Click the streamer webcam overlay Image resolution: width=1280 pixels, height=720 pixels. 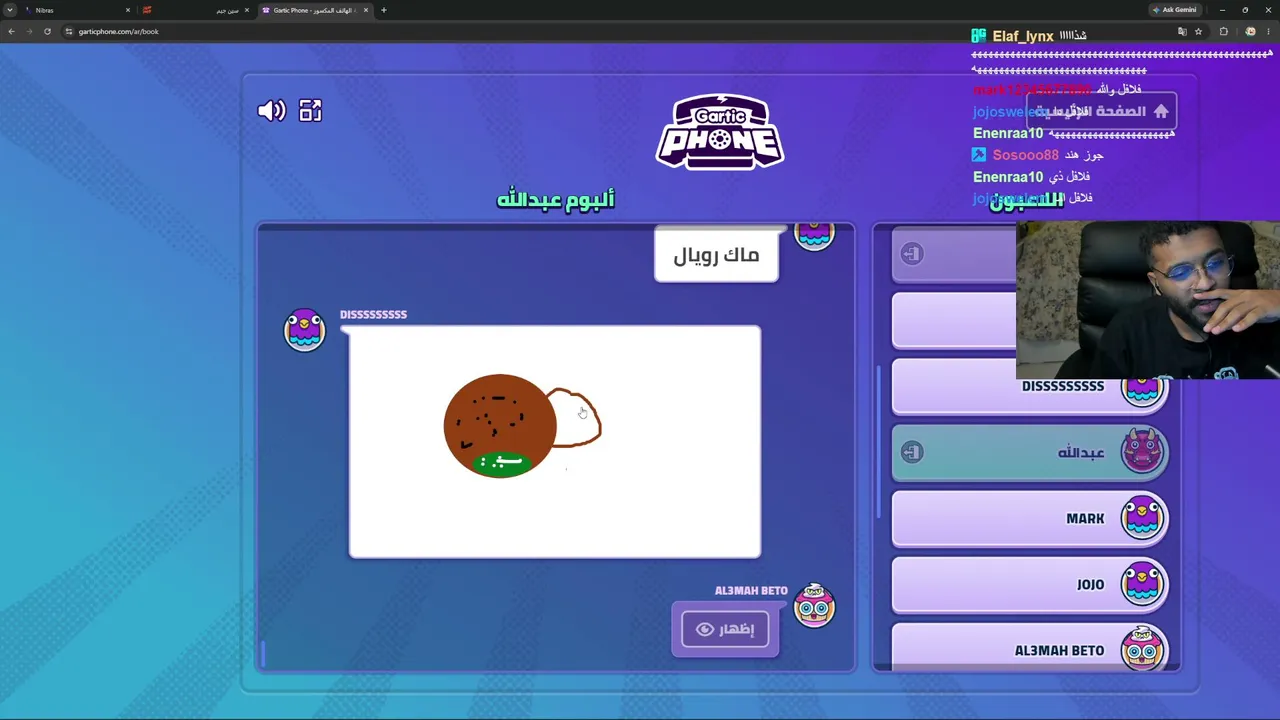[x=1148, y=300]
